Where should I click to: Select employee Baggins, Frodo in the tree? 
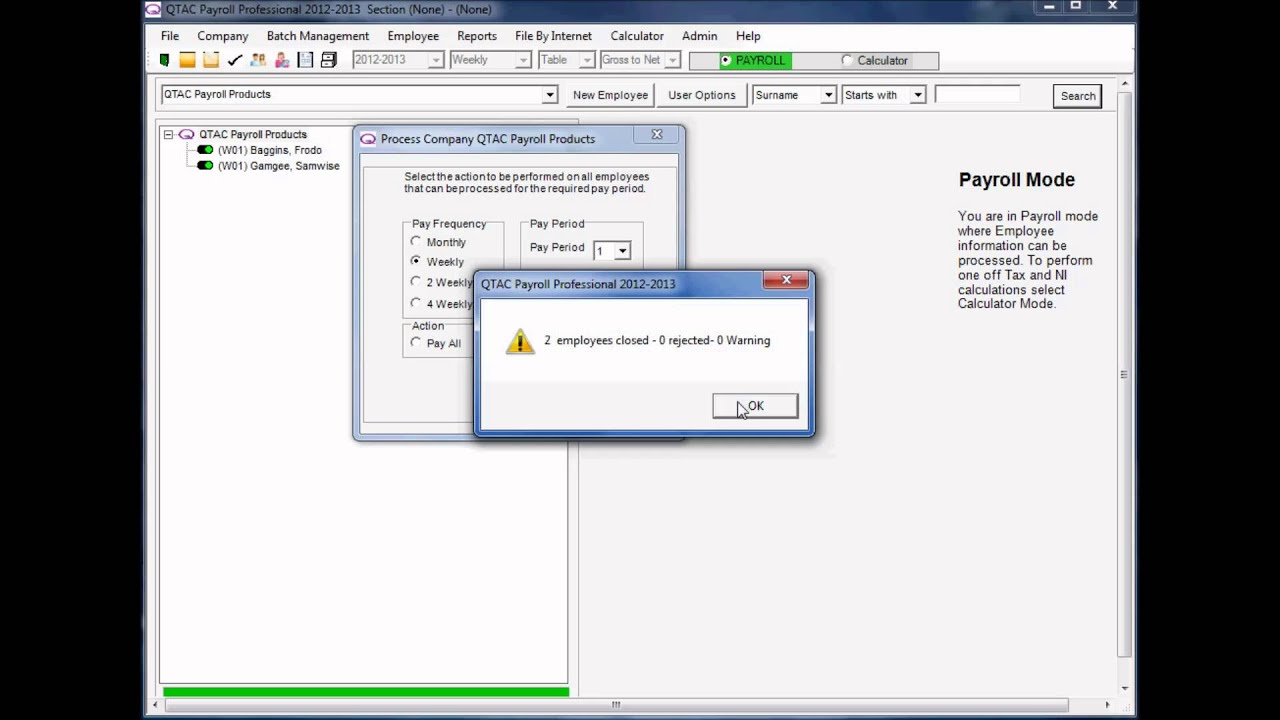click(x=270, y=150)
